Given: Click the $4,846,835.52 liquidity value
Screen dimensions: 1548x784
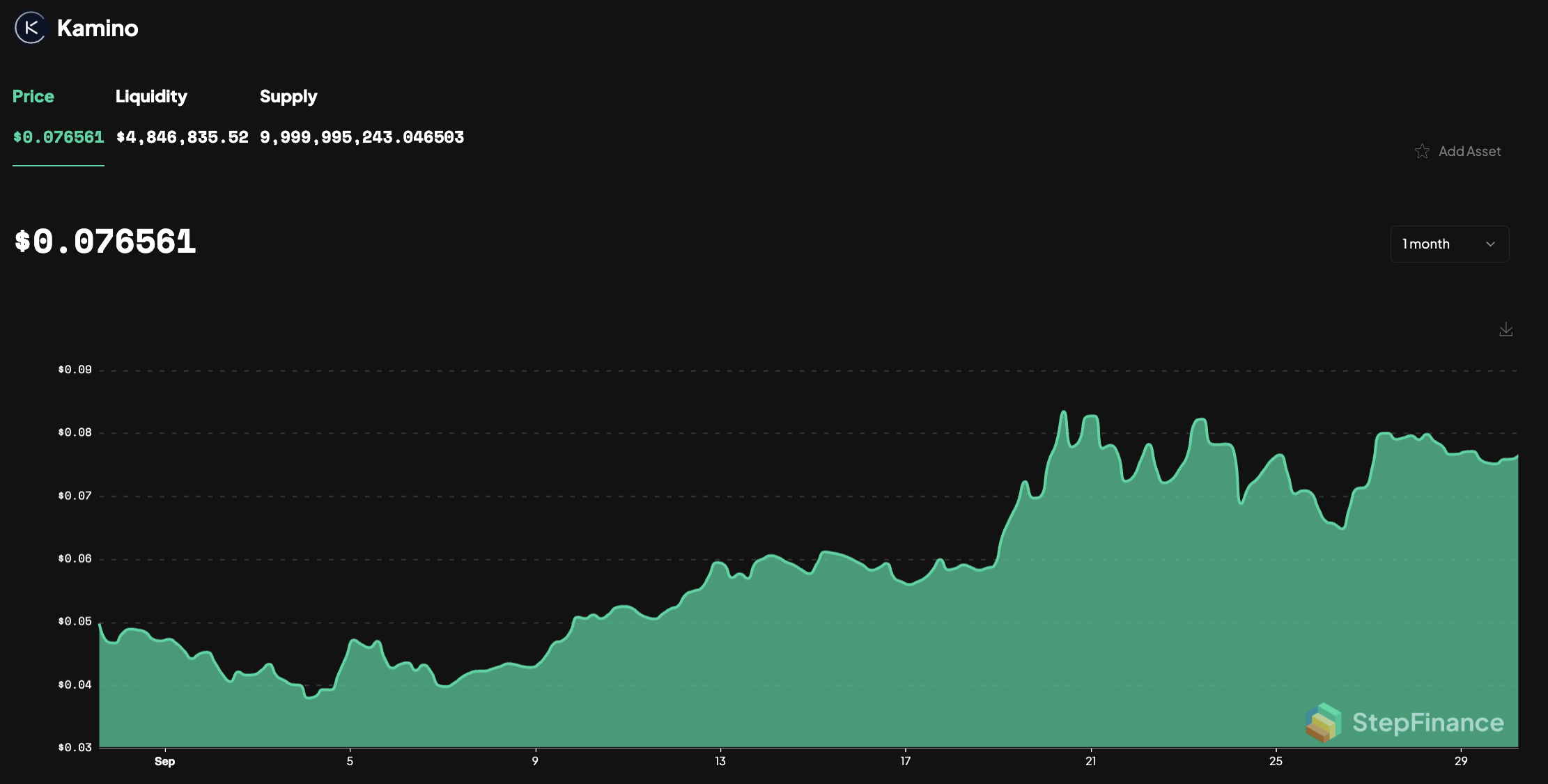Looking at the screenshot, I should [183, 137].
